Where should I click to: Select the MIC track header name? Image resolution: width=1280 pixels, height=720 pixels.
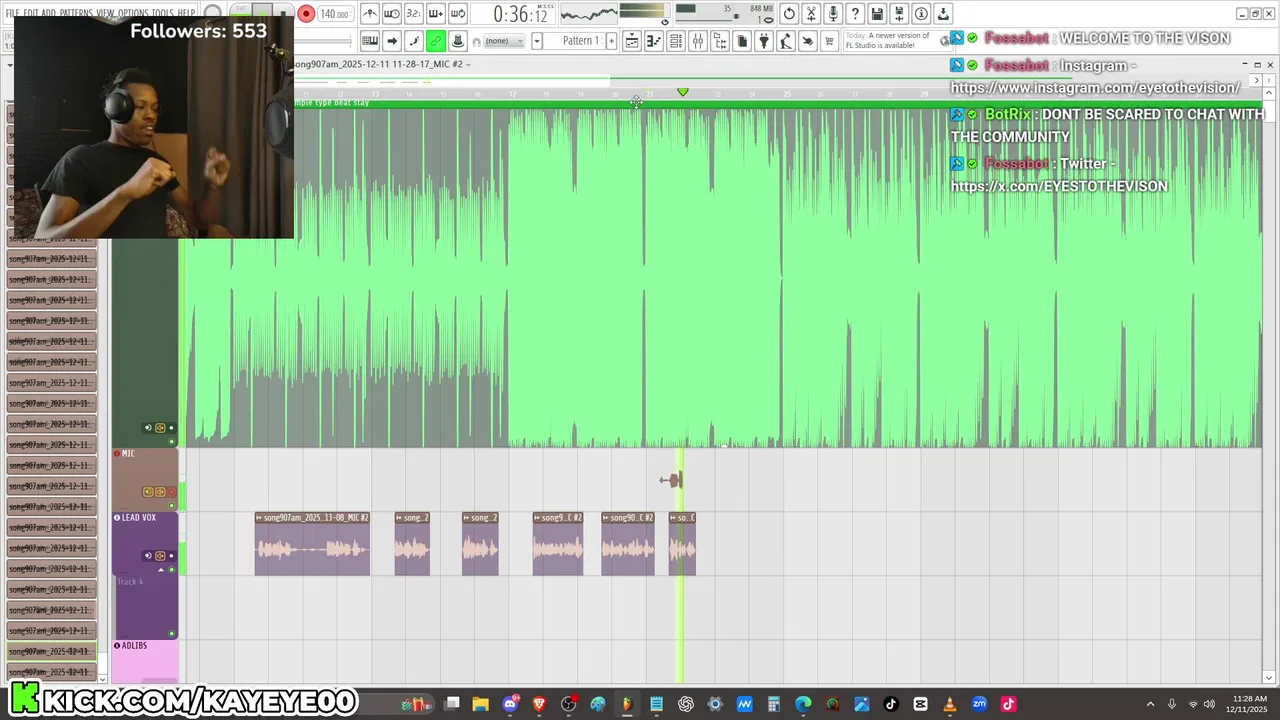click(129, 454)
